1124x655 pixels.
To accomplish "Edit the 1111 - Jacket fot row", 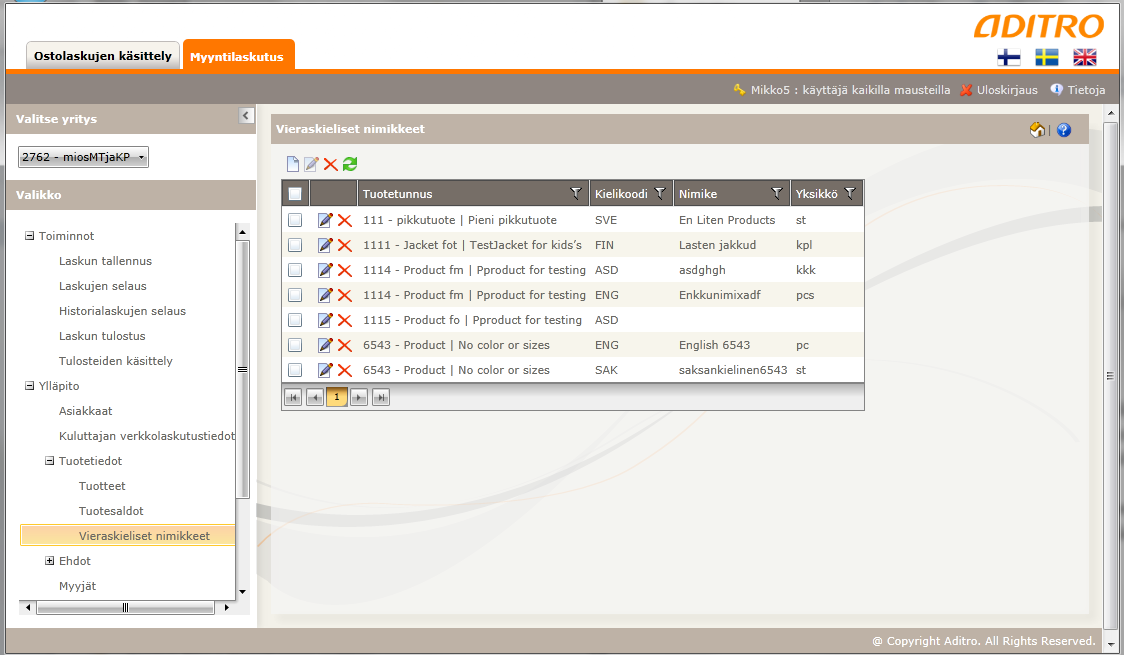I will (x=325, y=245).
